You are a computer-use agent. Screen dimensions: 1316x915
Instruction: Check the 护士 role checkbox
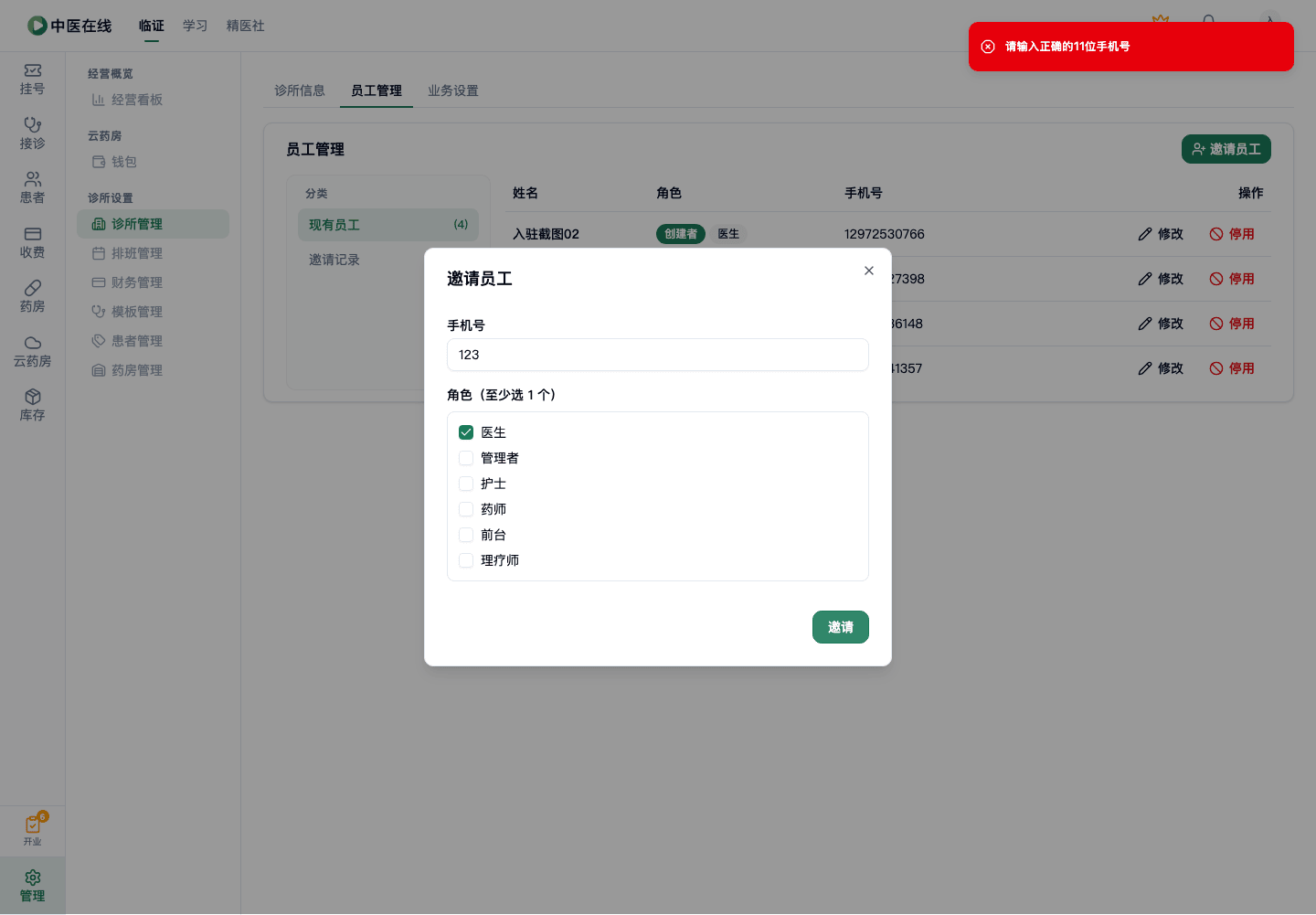[466, 484]
